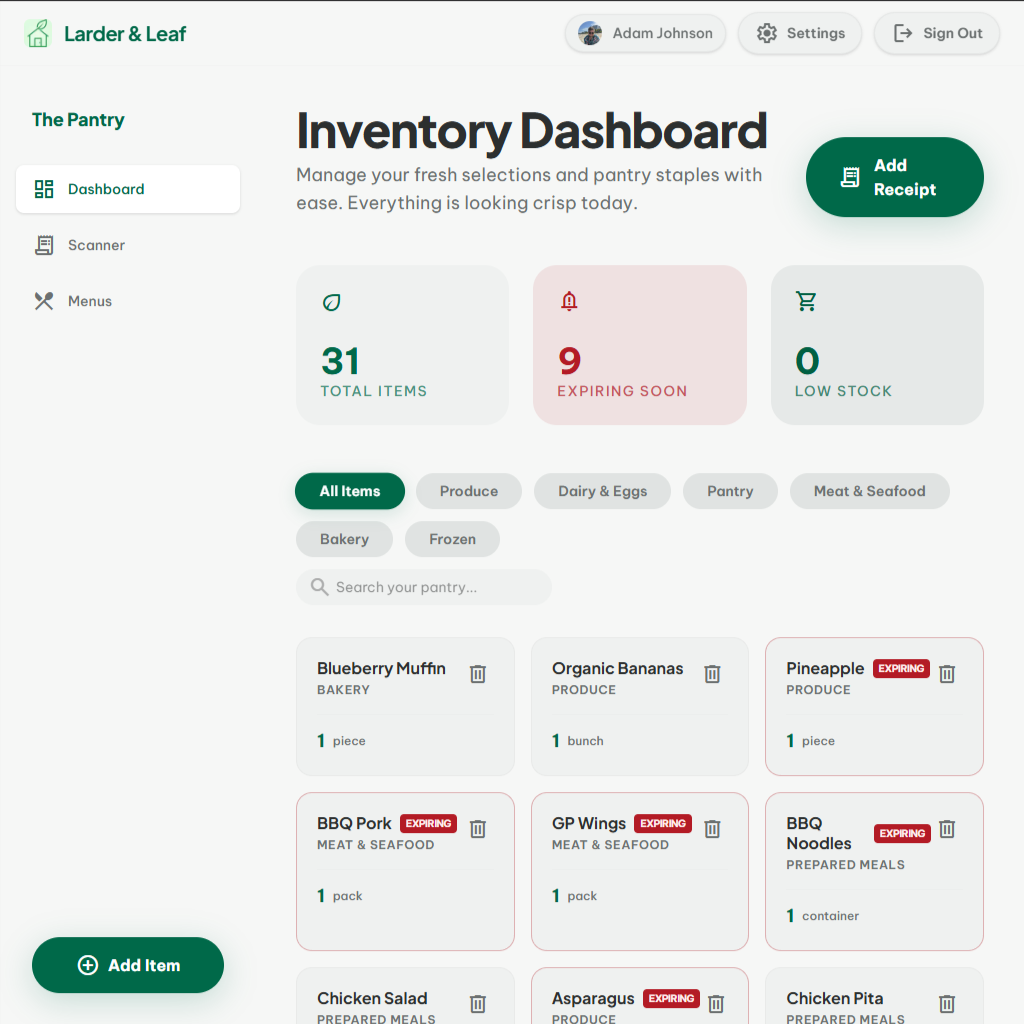Open Settings from the top bar
This screenshot has height=1024, width=1024.
click(x=800, y=33)
